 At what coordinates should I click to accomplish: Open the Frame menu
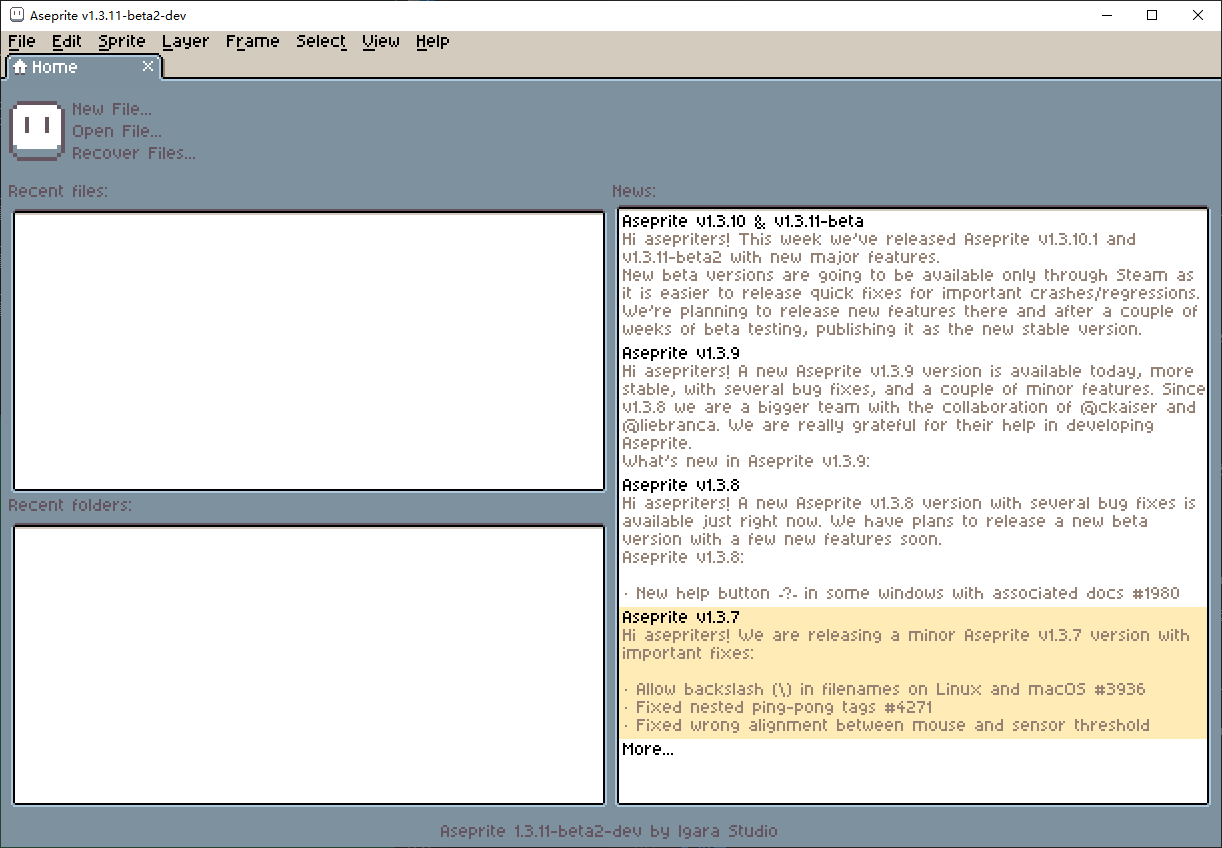252,41
